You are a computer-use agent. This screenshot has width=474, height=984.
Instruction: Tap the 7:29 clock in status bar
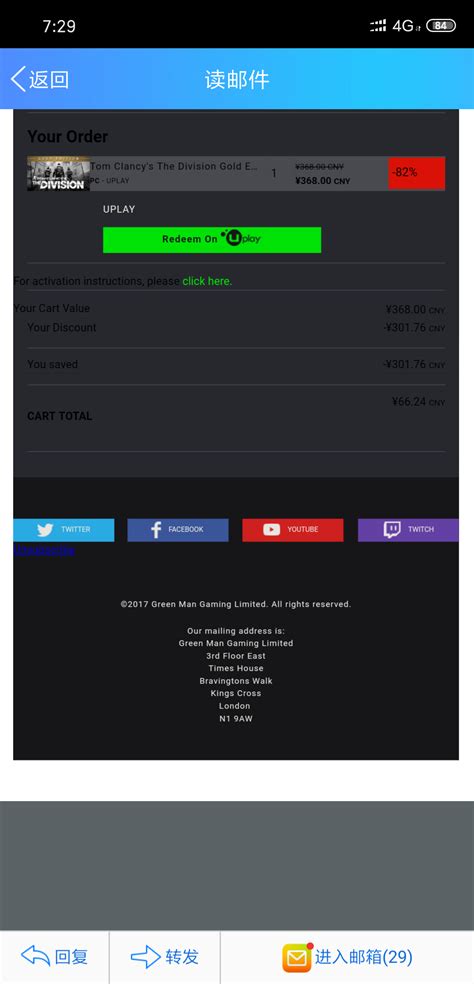[x=59, y=26]
